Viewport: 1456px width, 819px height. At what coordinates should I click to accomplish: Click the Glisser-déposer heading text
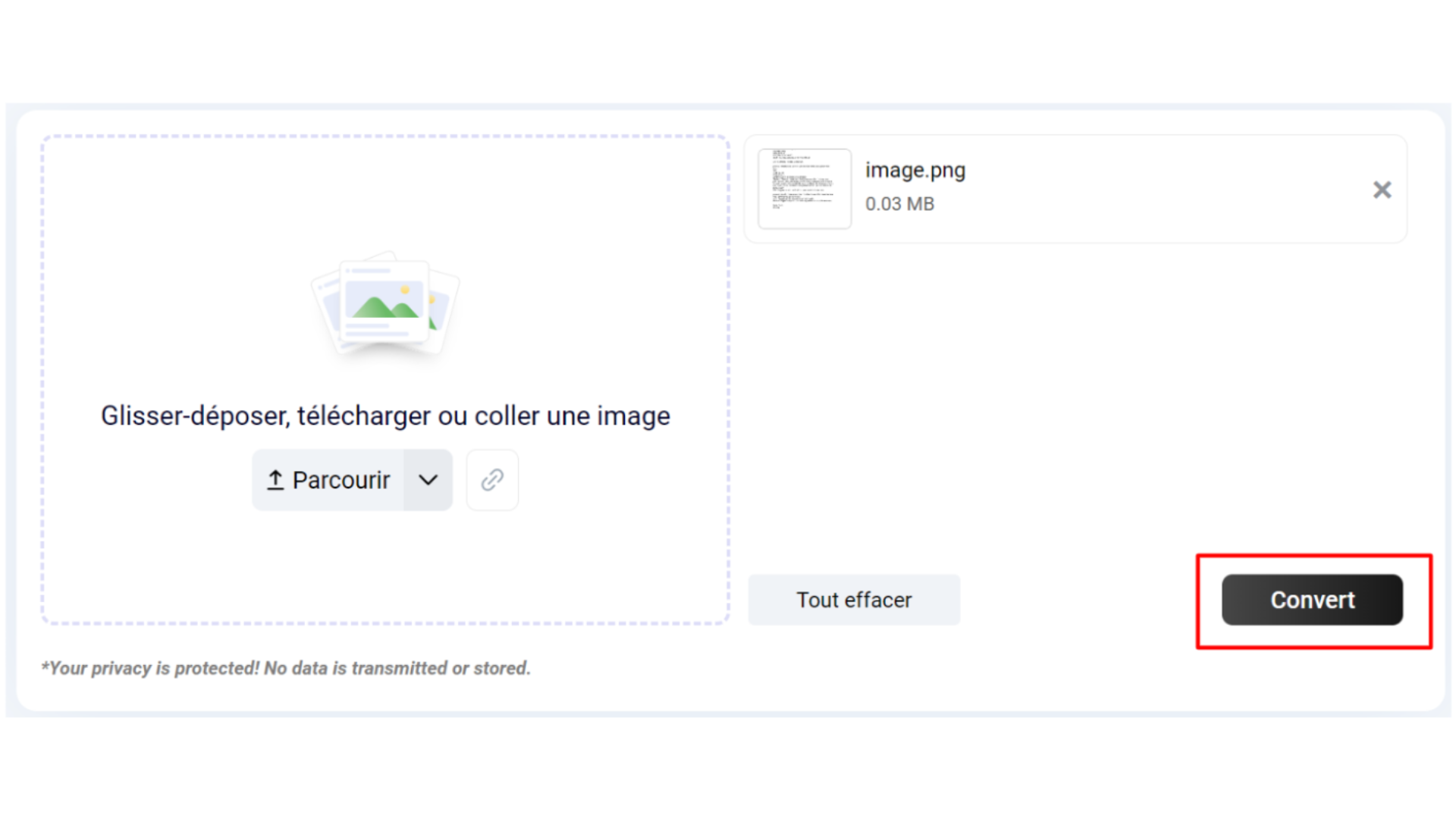click(x=385, y=415)
